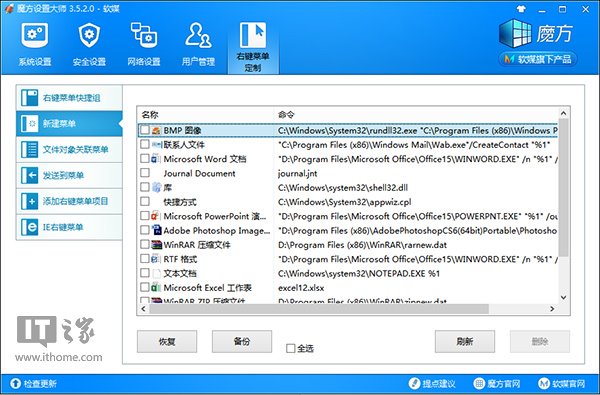Open the 魔方官网 link
The height and width of the screenshot is (395, 600).
tap(497, 384)
